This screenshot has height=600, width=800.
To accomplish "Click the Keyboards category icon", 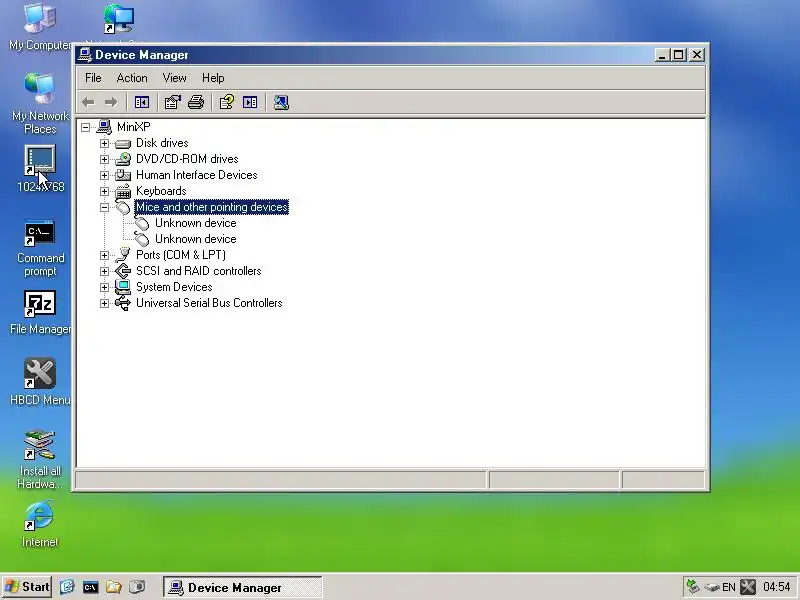I will point(123,191).
